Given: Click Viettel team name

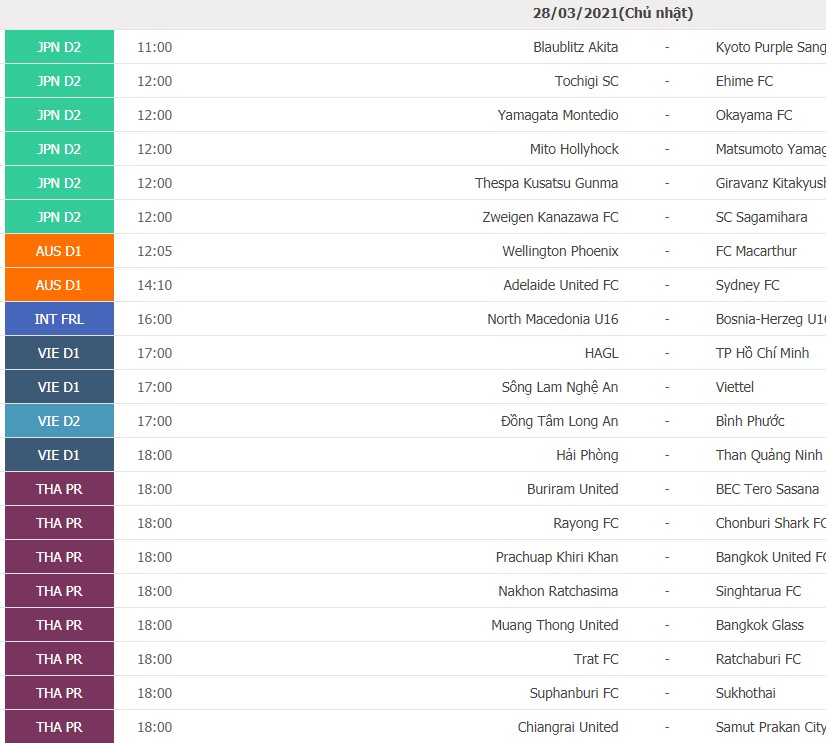Looking at the screenshot, I should click(x=734, y=387).
